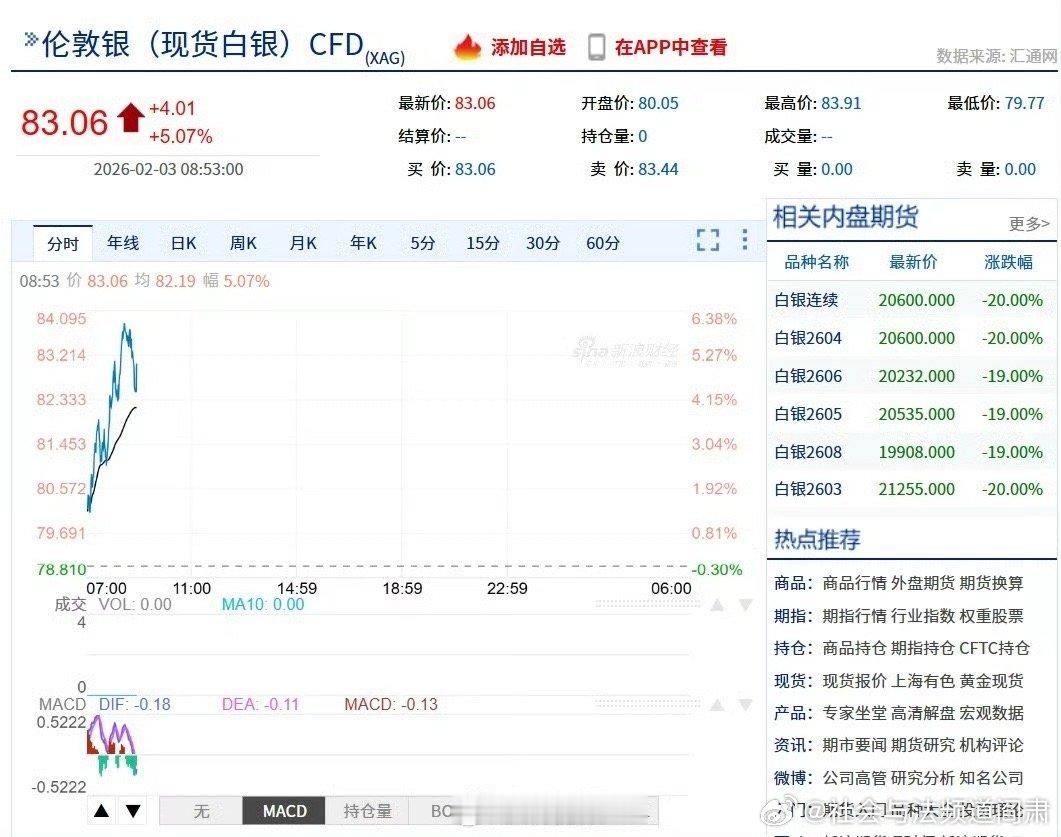This screenshot has width=1061, height=837.
Task: Click 在APP中查看 link
Action: [671, 47]
